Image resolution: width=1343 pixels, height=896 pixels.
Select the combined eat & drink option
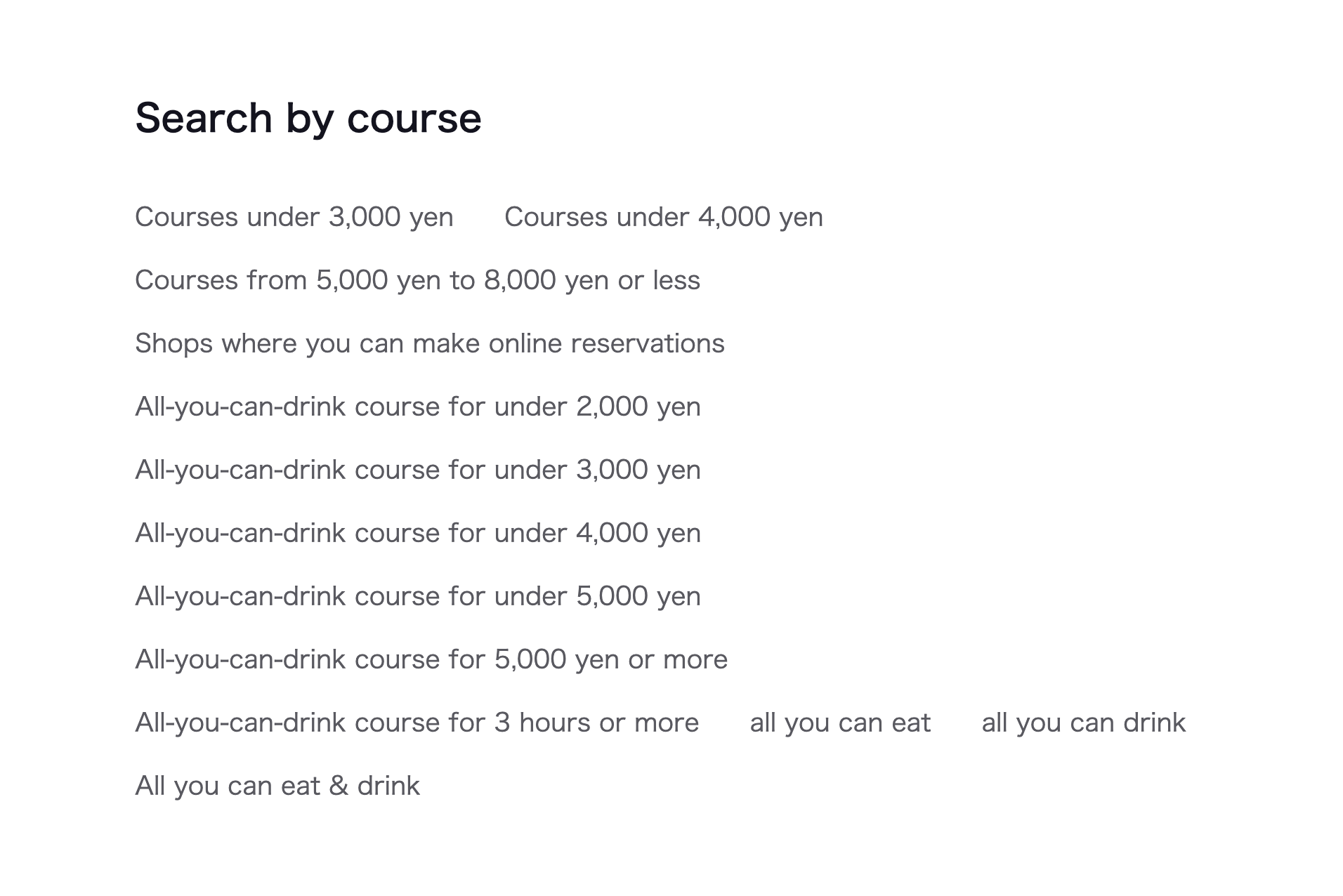coord(277,786)
